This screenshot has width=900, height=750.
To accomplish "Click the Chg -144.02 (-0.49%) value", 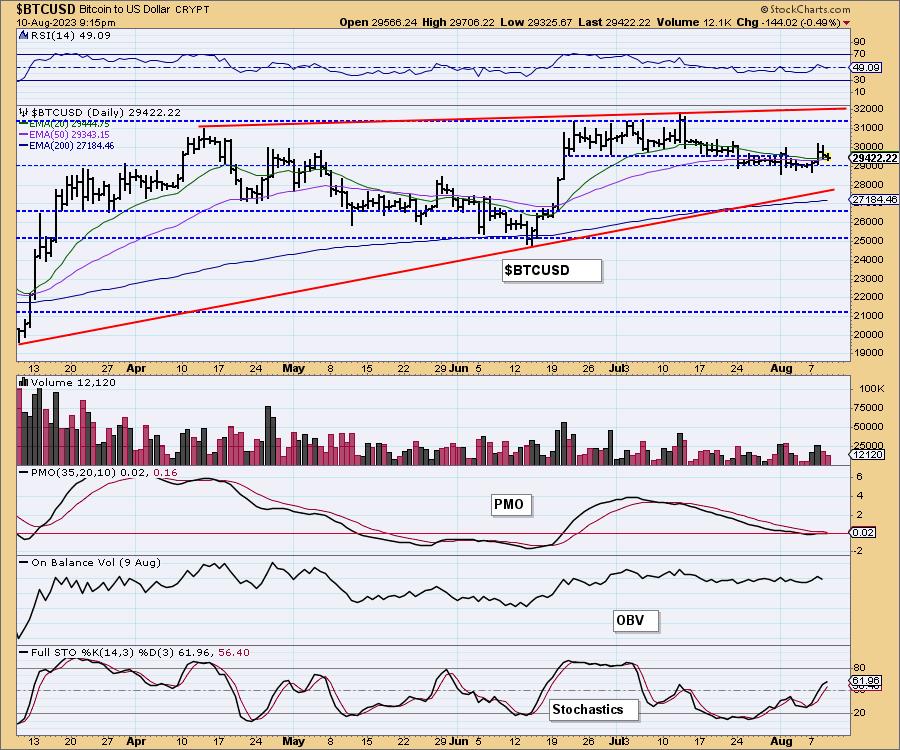I will coord(788,22).
